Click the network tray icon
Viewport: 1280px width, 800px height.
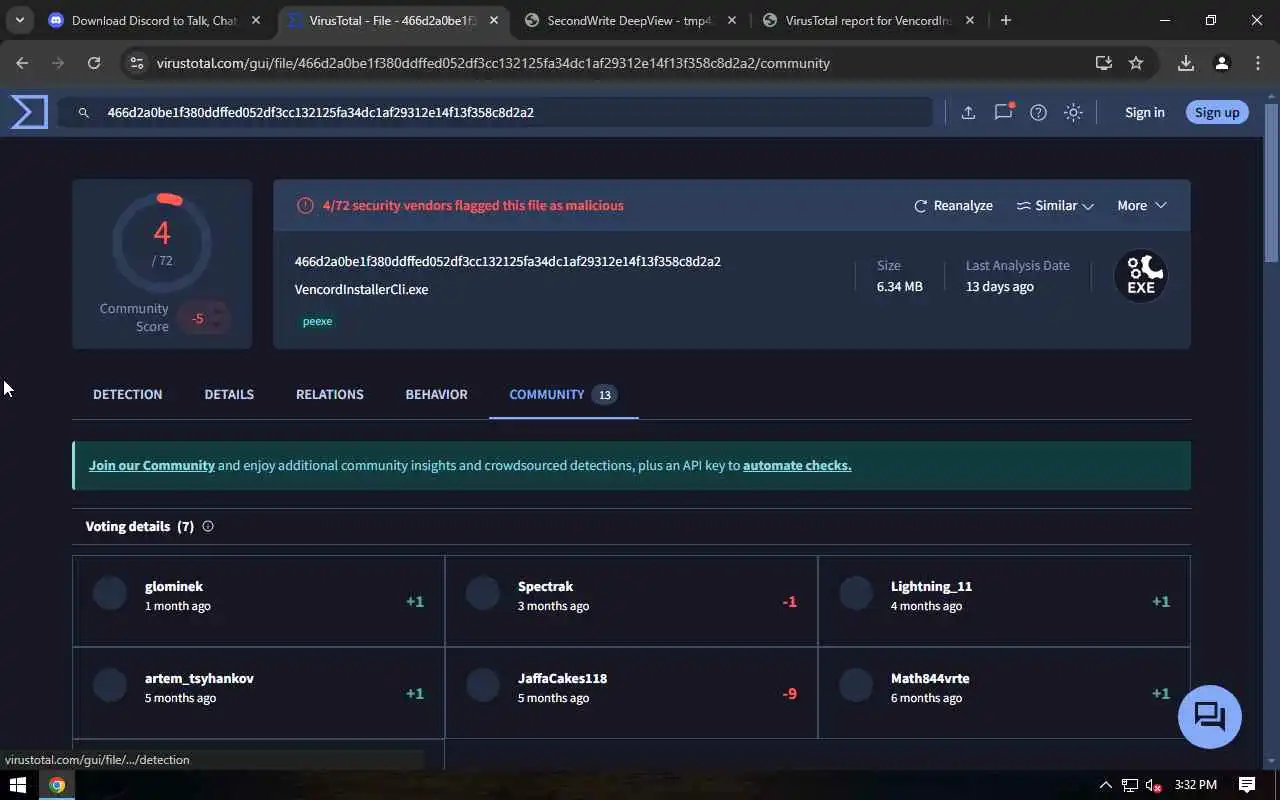point(1130,785)
